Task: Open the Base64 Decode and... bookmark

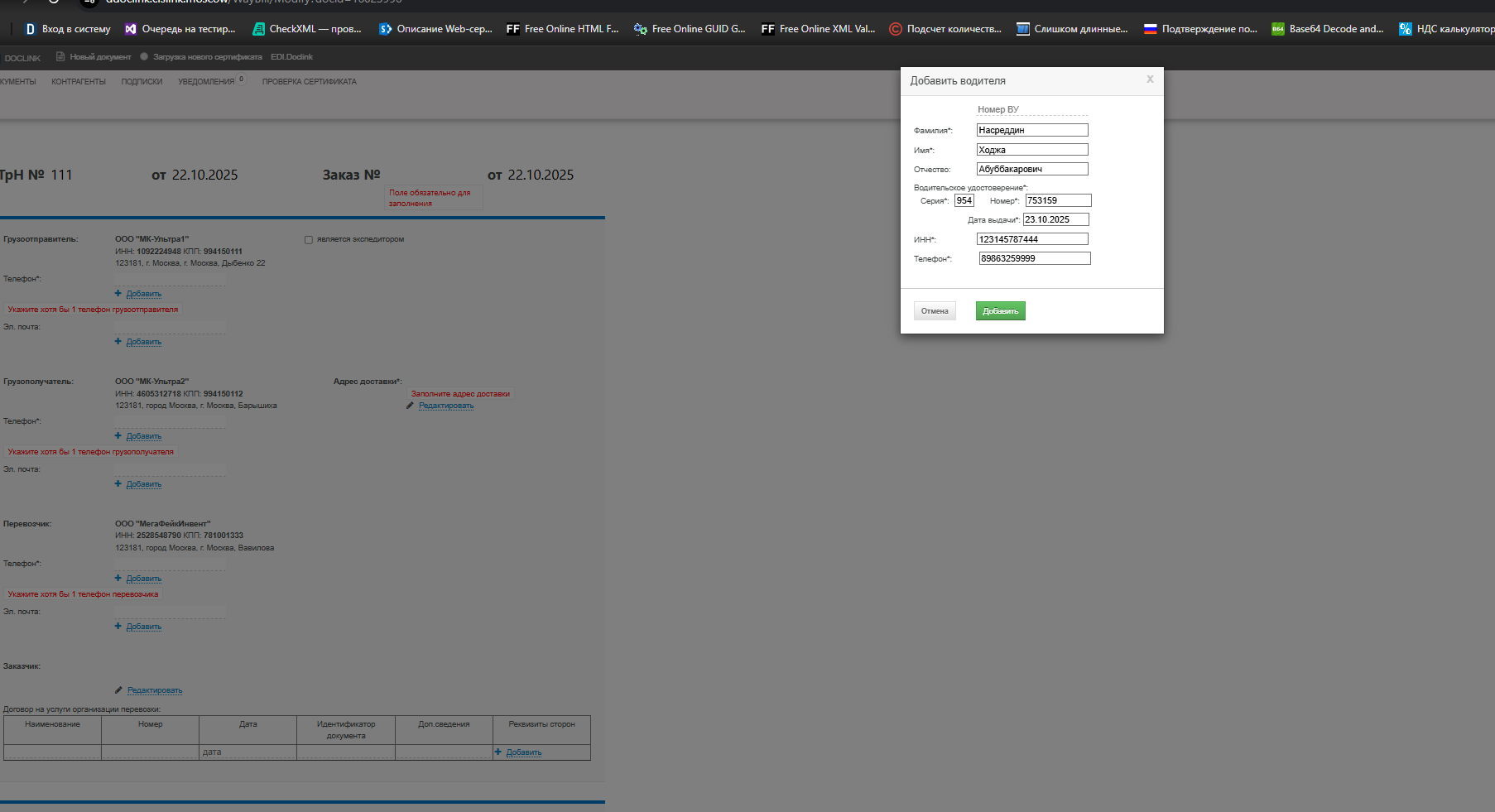Action: (1328, 29)
